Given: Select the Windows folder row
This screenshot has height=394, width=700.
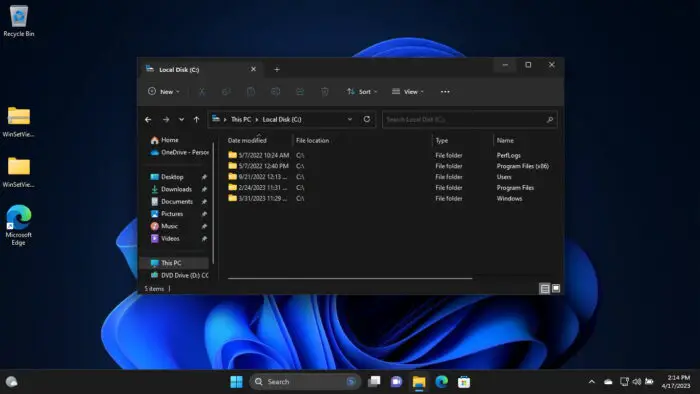Looking at the screenshot, I should click(x=393, y=199).
